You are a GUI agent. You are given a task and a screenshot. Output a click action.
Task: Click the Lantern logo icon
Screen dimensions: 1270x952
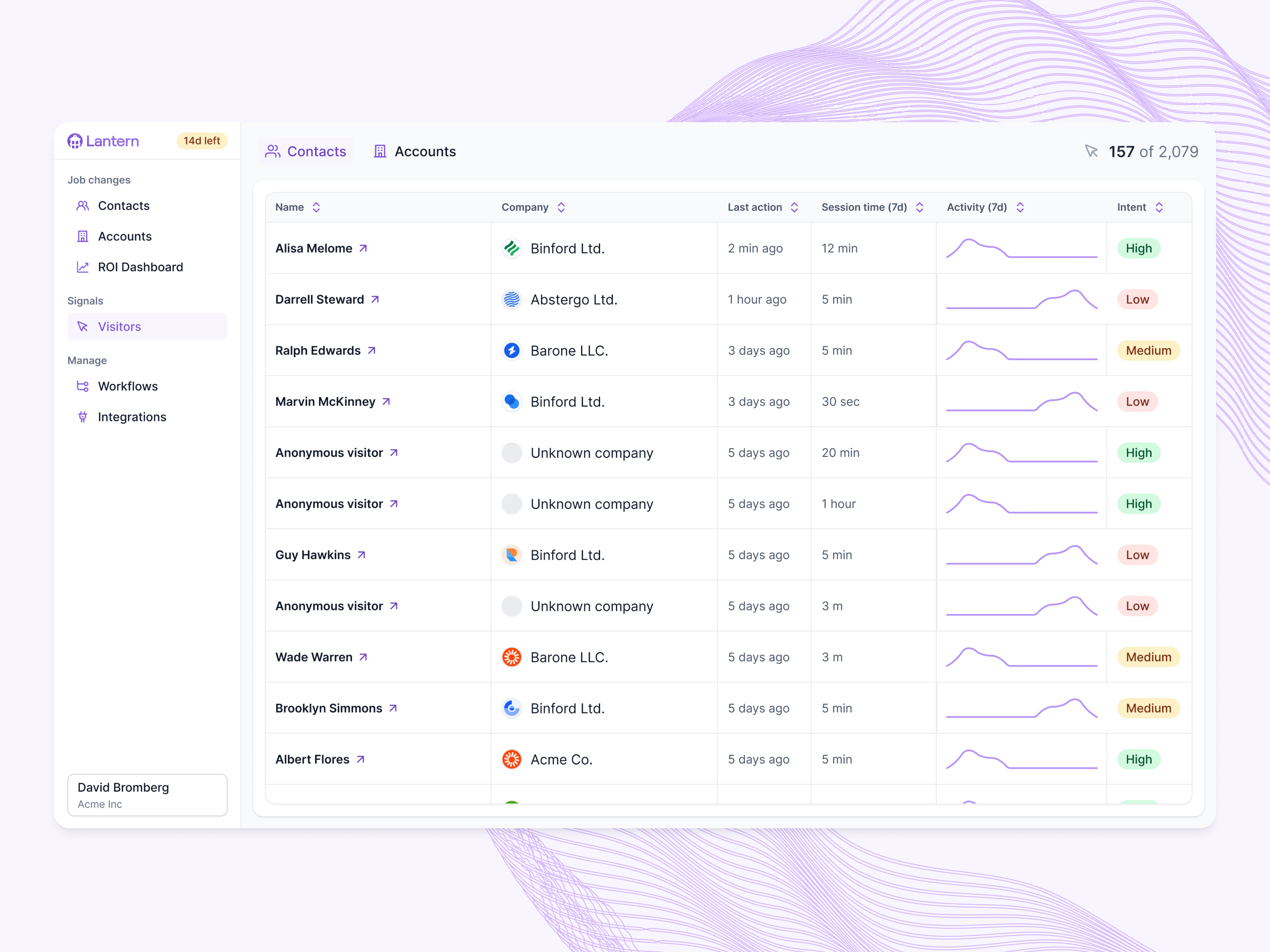[x=75, y=141]
